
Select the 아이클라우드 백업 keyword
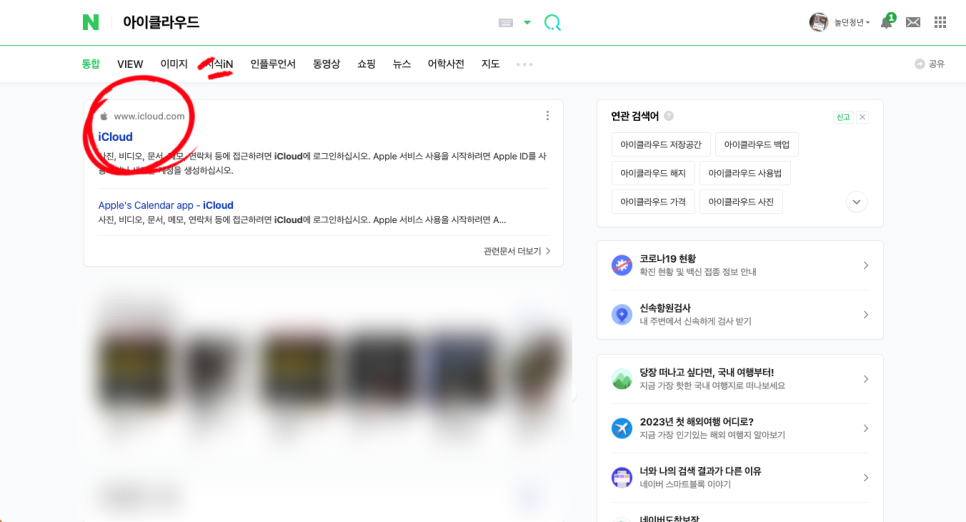[x=757, y=144]
